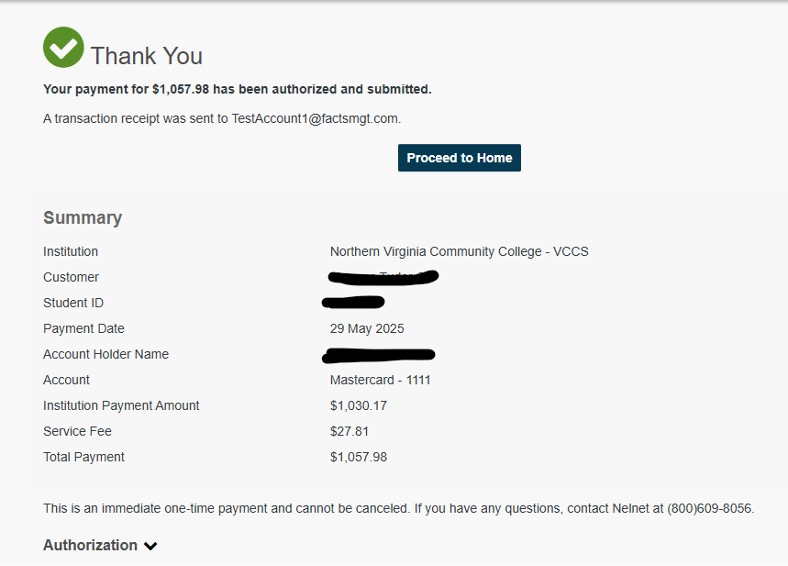788x566 pixels.
Task: Click the redacted Account Holder Name value
Action: pos(379,354)
